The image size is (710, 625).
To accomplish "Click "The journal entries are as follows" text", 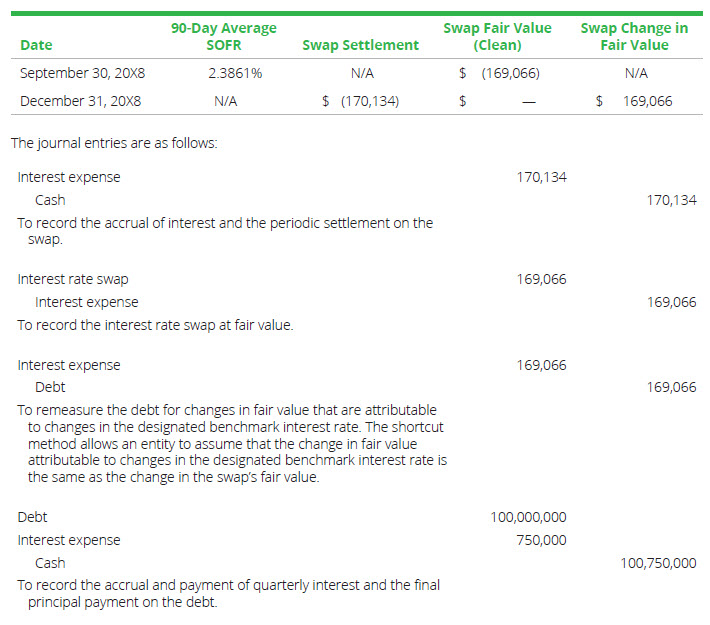I will [114, 143].
